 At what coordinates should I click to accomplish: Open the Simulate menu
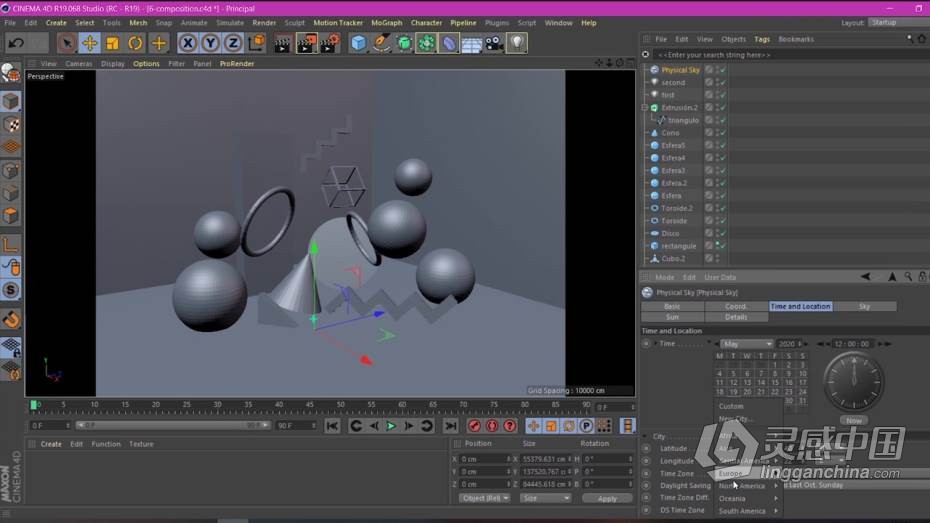pyautogui.click(x=230, y=23)
